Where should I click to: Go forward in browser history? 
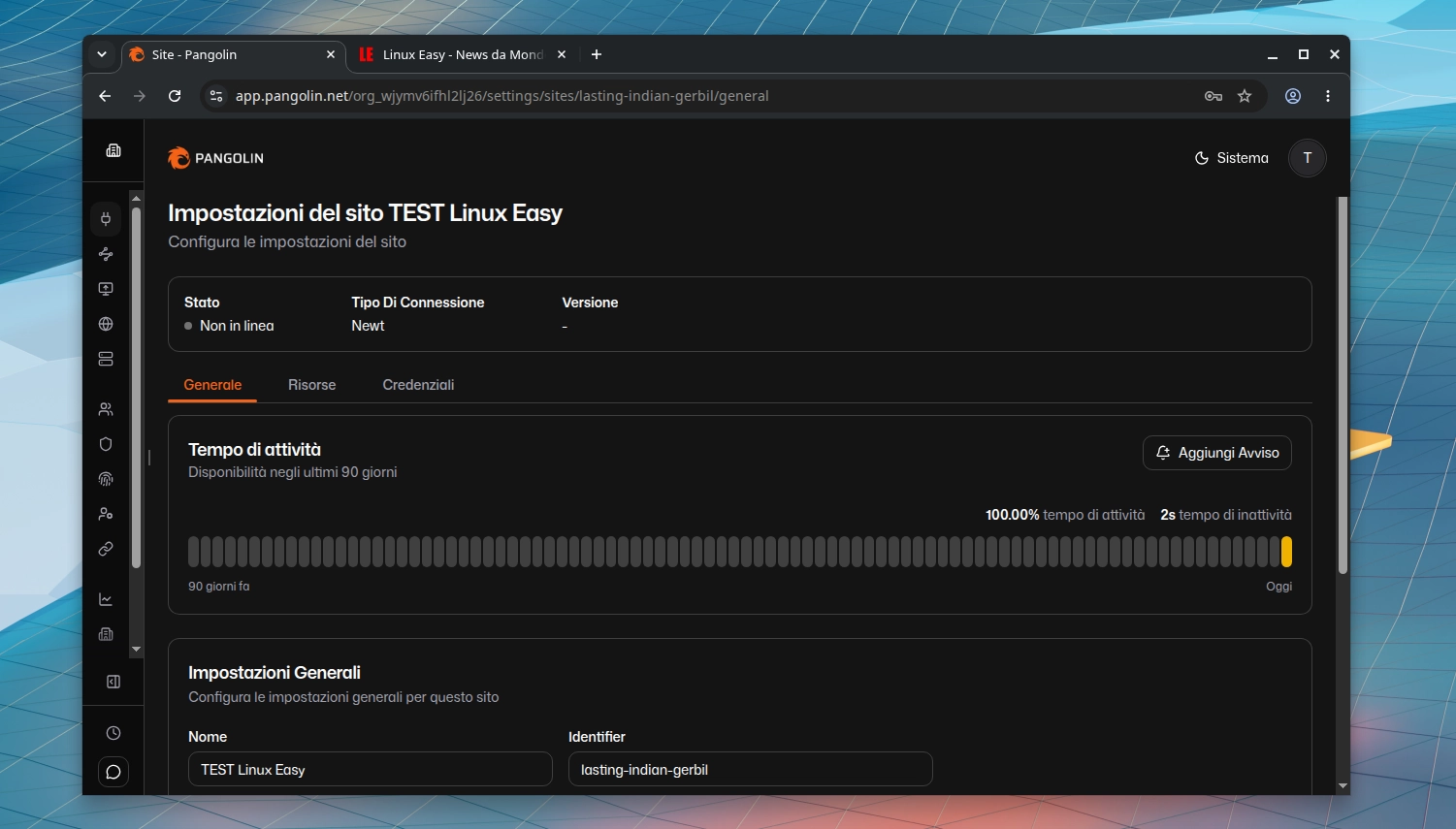140,96
